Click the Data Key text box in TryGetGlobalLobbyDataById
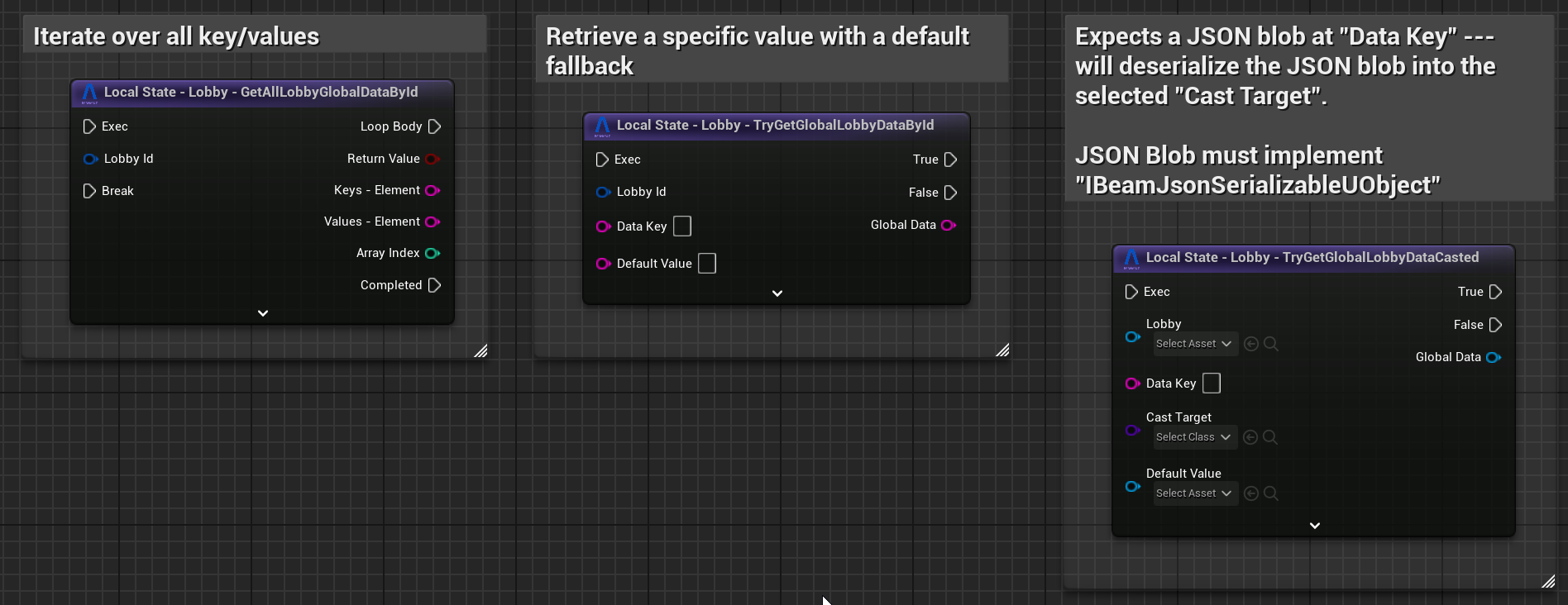 tap(682, 226)
